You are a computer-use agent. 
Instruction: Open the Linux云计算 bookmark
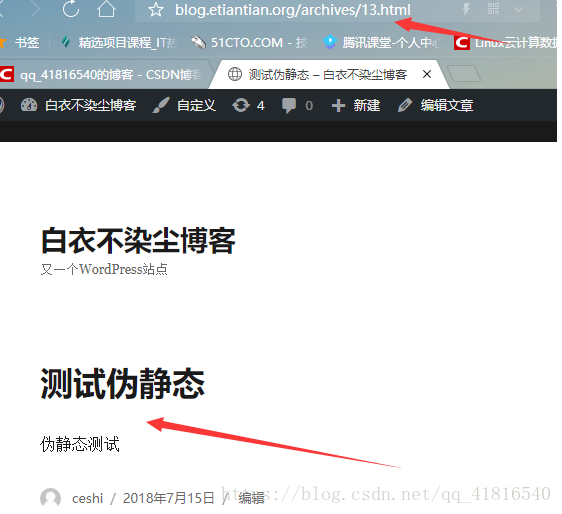click(505, 43)
